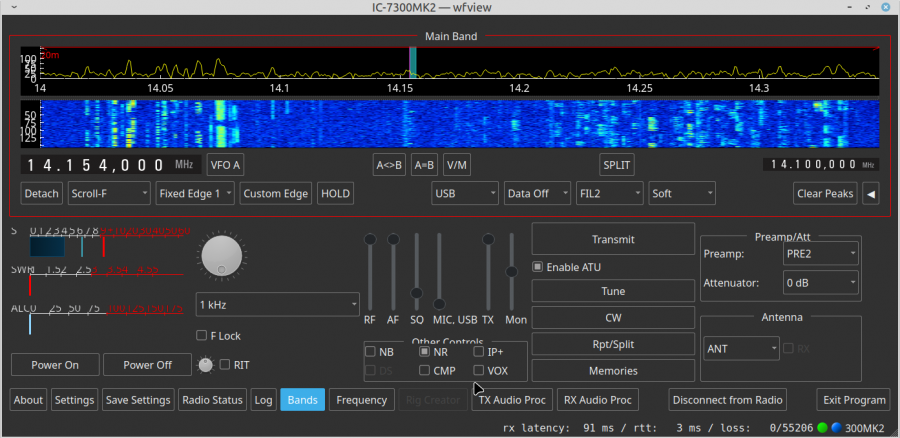Click Save Settings
The image size is (900, 438).
[138, 400]
